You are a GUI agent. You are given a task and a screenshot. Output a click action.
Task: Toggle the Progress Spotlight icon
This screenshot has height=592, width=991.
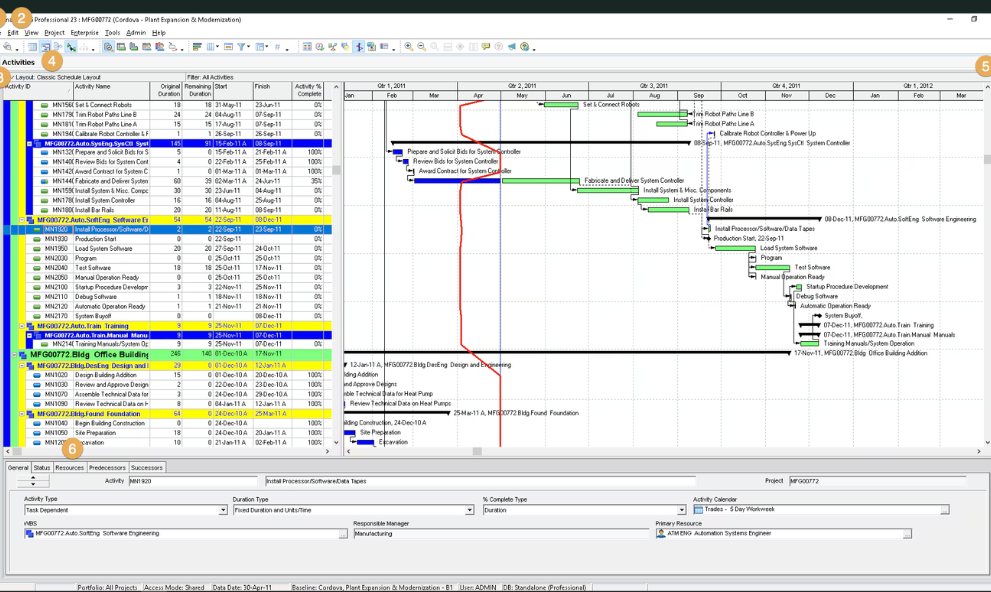coord(345,47)
